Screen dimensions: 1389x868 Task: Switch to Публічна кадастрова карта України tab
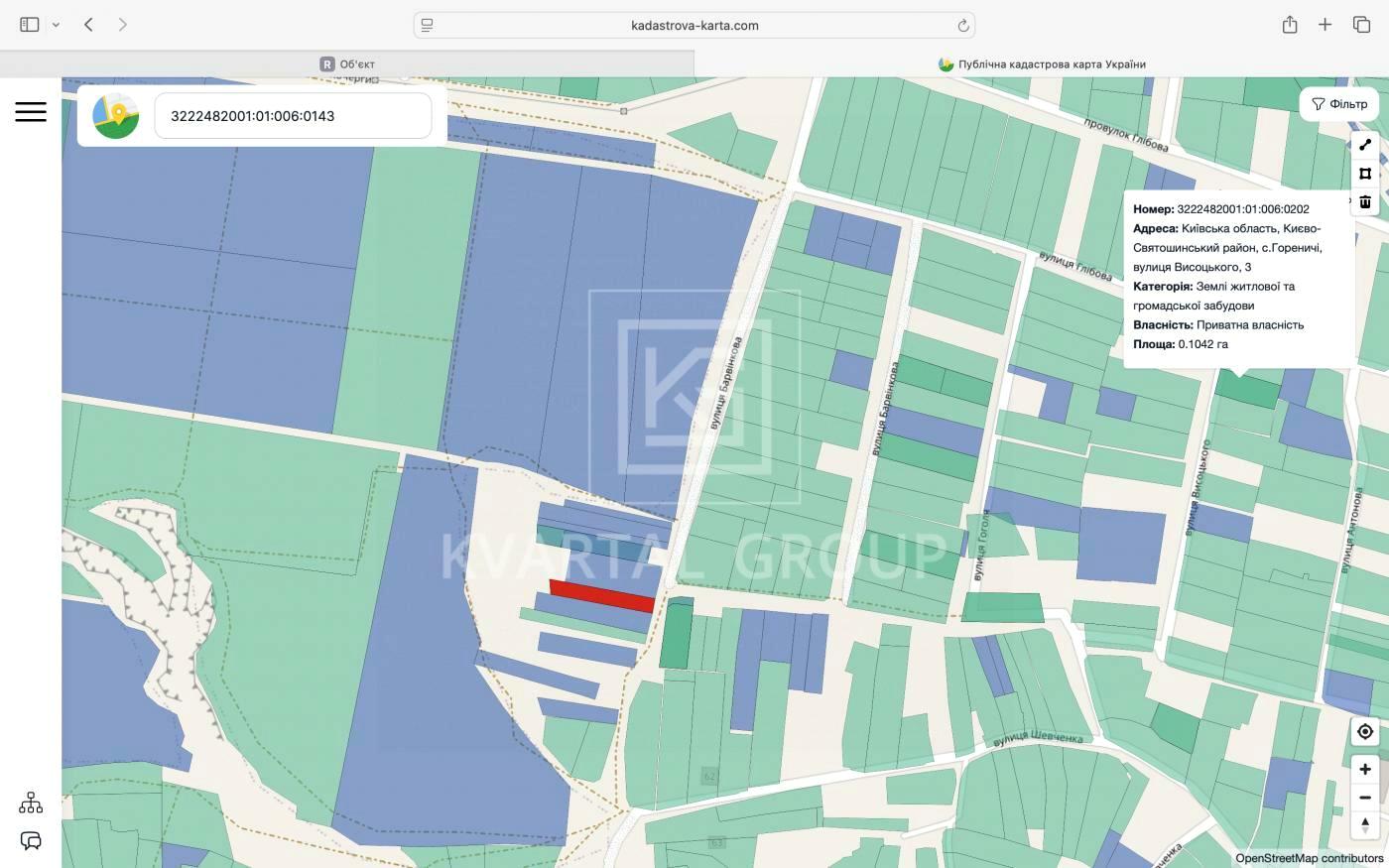(1042, 64)
